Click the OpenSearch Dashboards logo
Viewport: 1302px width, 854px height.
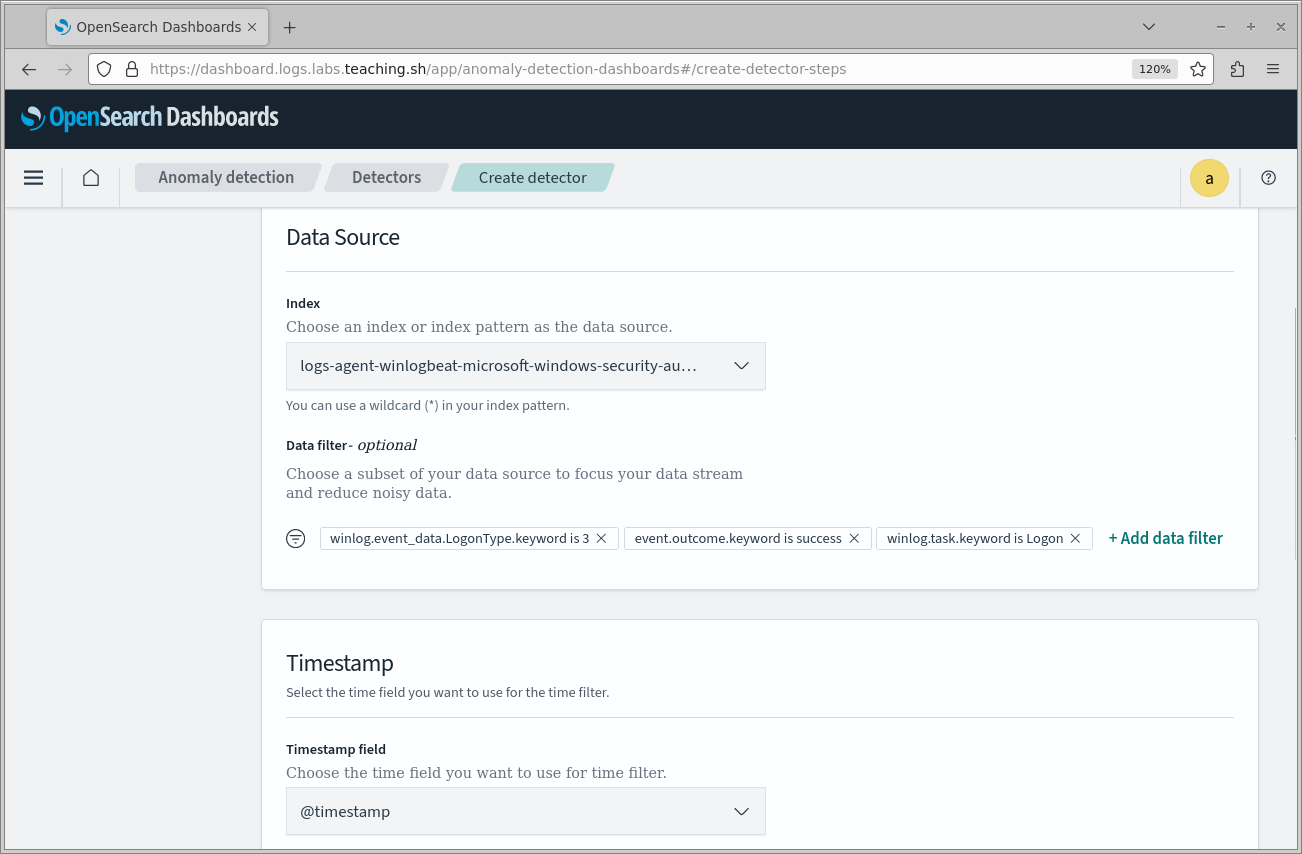click(150, 118)
